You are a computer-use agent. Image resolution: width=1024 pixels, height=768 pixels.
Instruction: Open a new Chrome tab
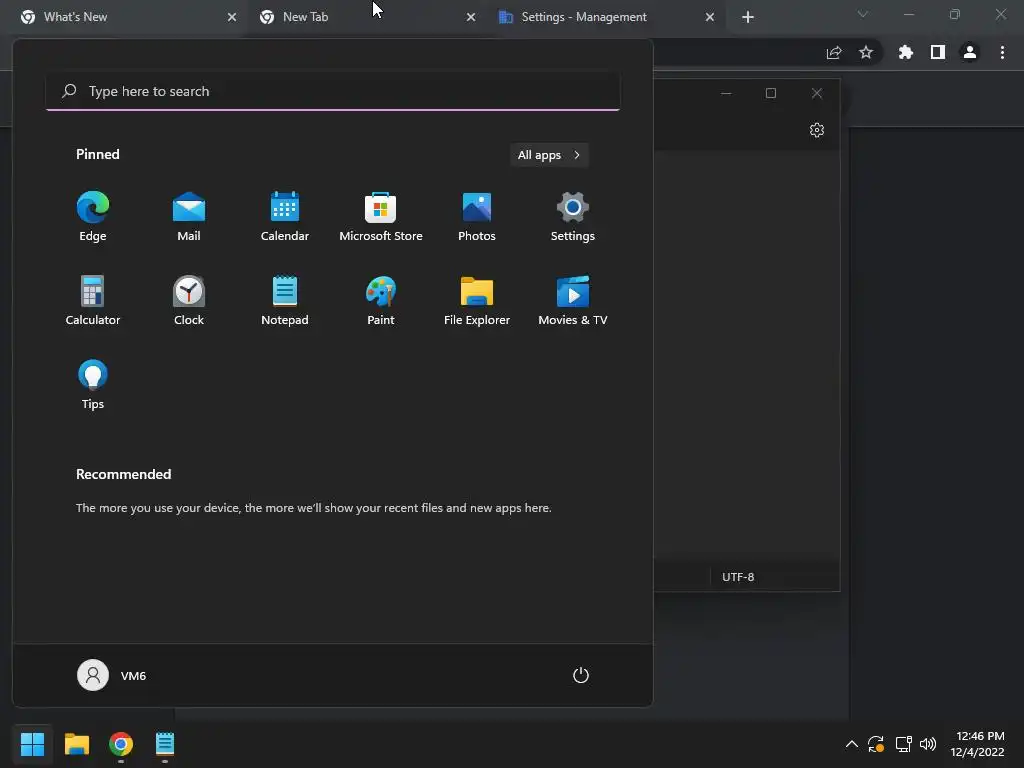click(748, 18)
